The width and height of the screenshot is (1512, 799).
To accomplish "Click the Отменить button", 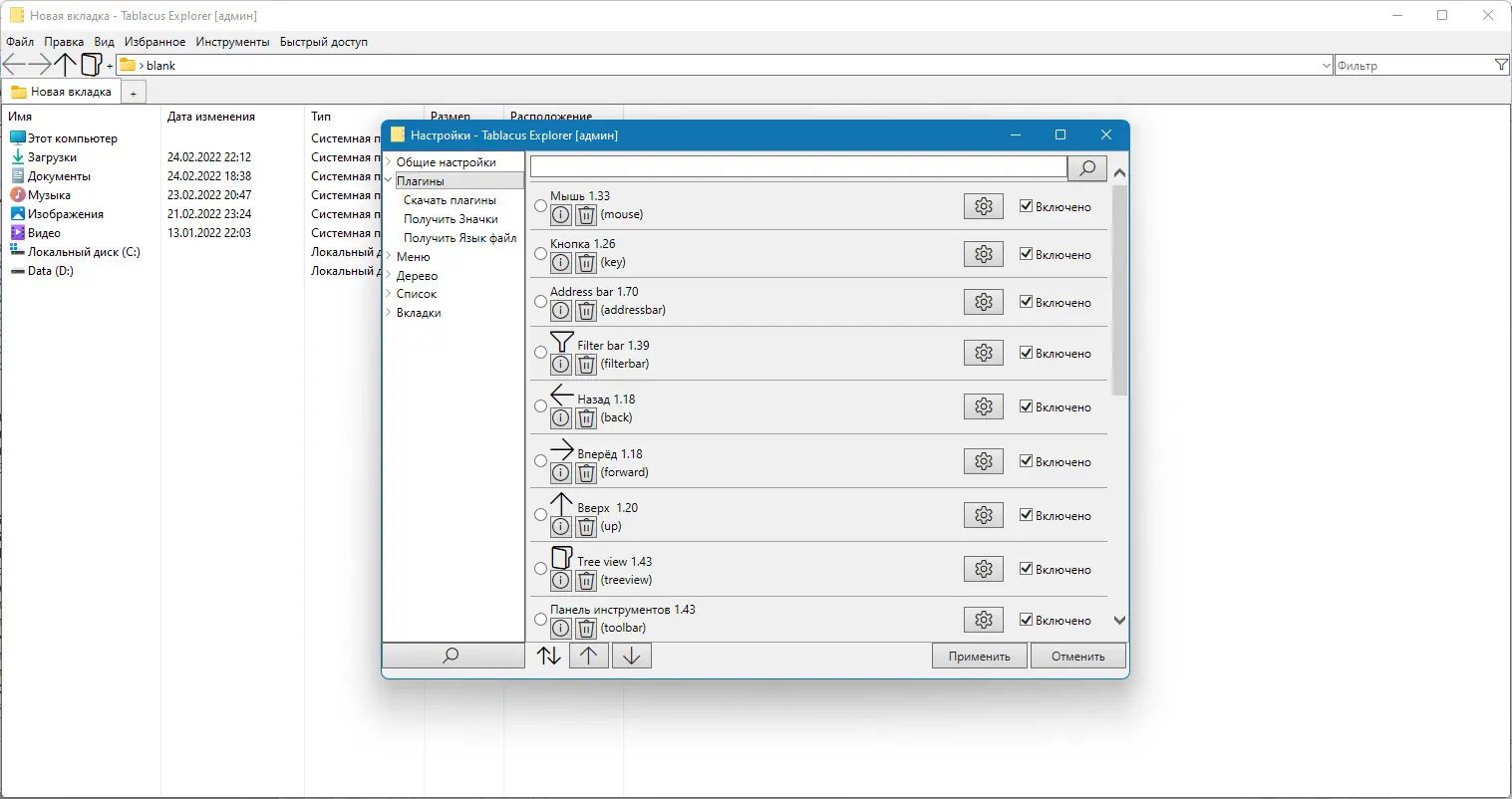I will tap(1078, 657).
